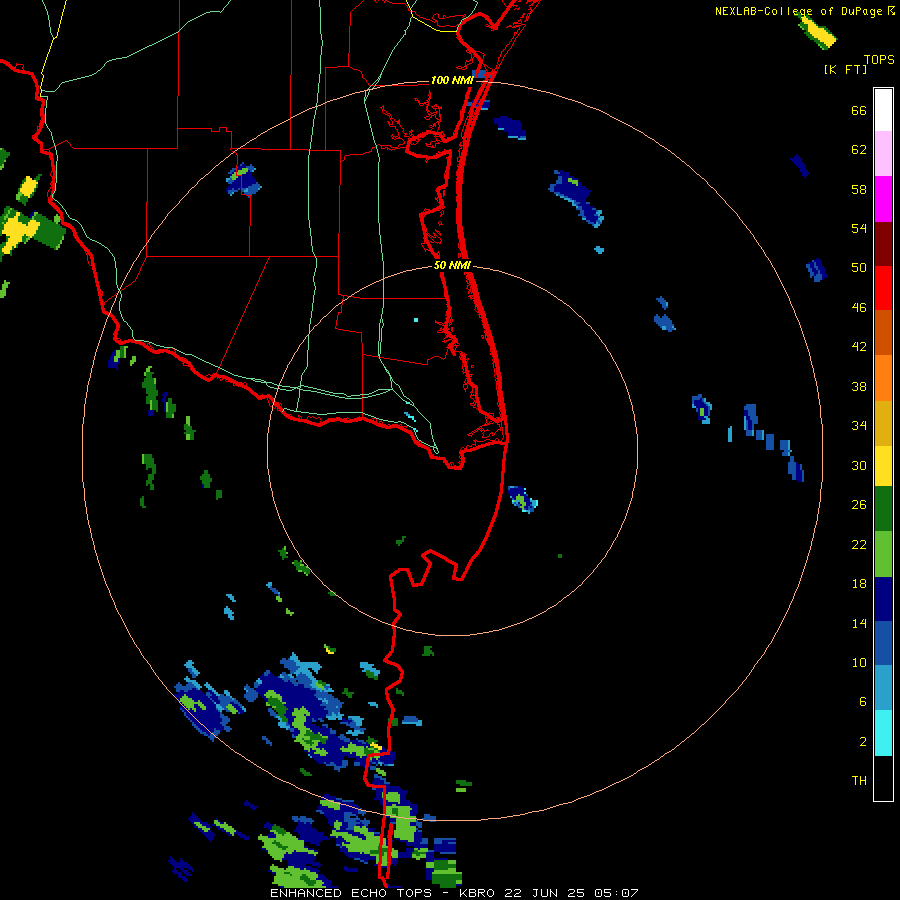Click the legend value 66

click(859, 111)
